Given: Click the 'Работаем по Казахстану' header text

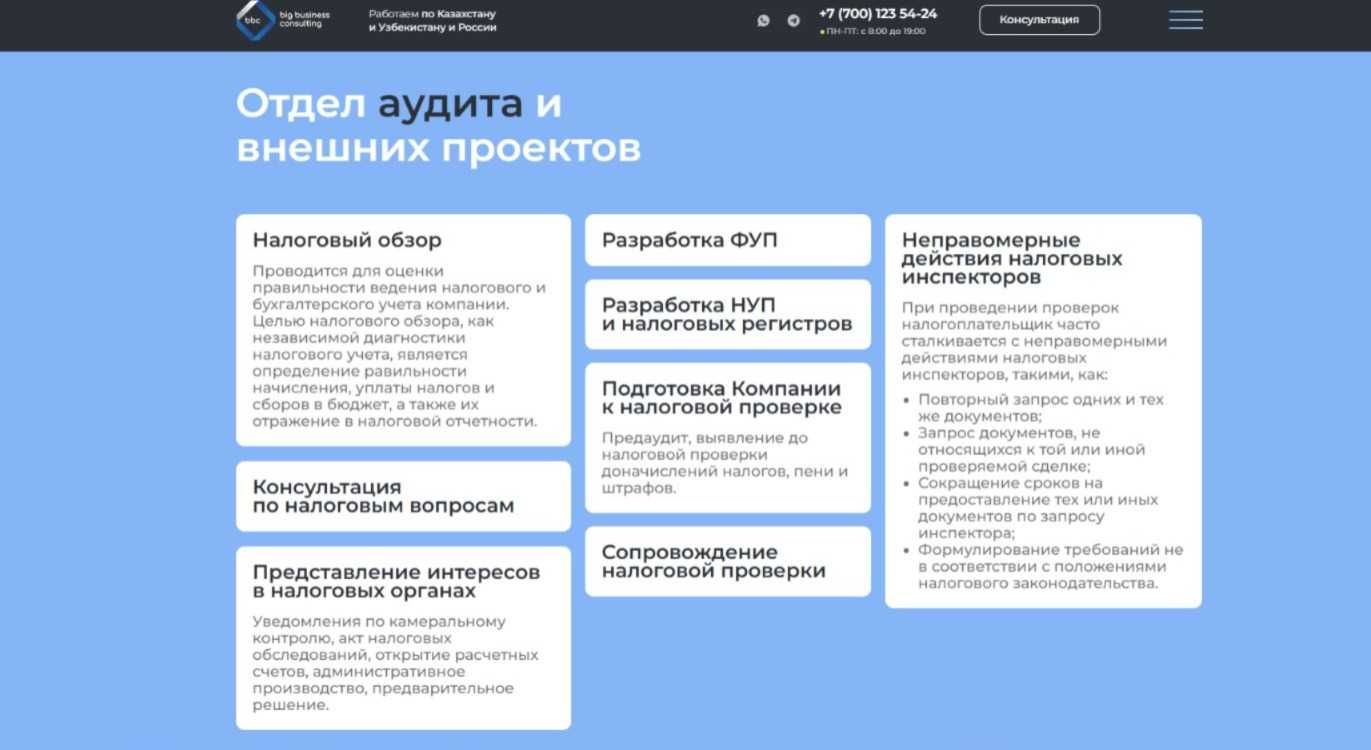Looking at the screenshot, I should (432, 21).
